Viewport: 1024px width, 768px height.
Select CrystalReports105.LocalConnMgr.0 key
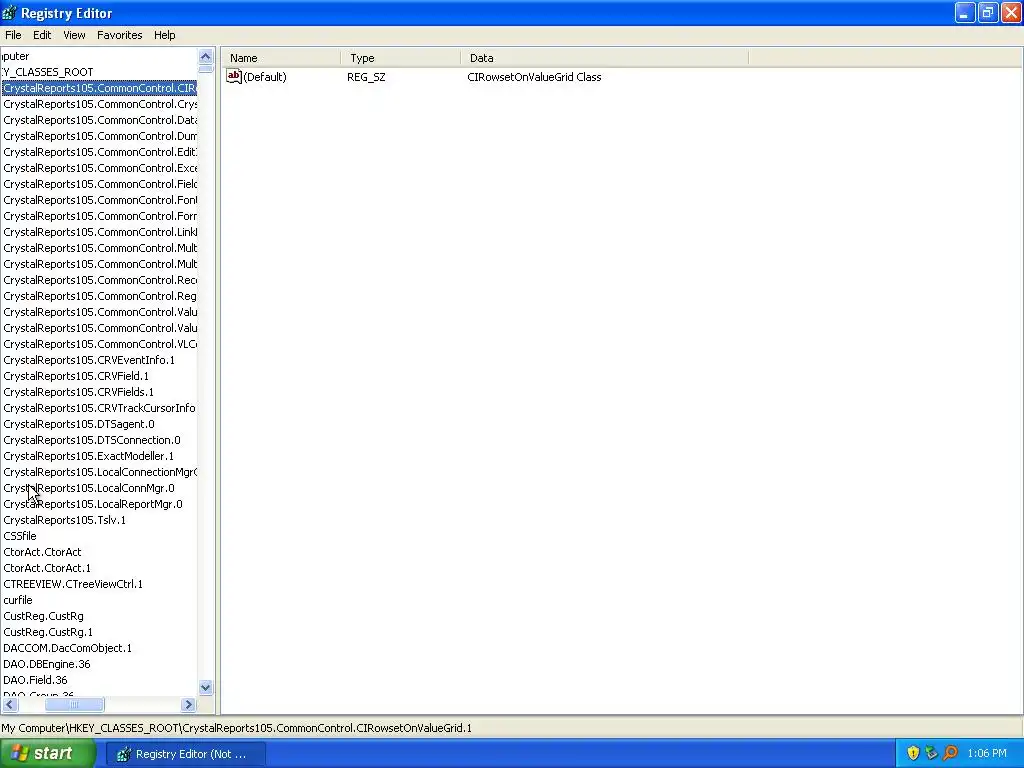pyautogui.click(x=89, y=488)
